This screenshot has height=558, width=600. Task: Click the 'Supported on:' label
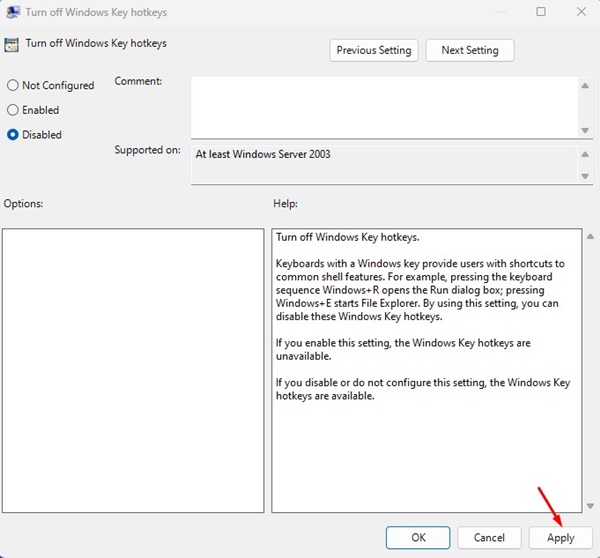(x=147, y=150)
